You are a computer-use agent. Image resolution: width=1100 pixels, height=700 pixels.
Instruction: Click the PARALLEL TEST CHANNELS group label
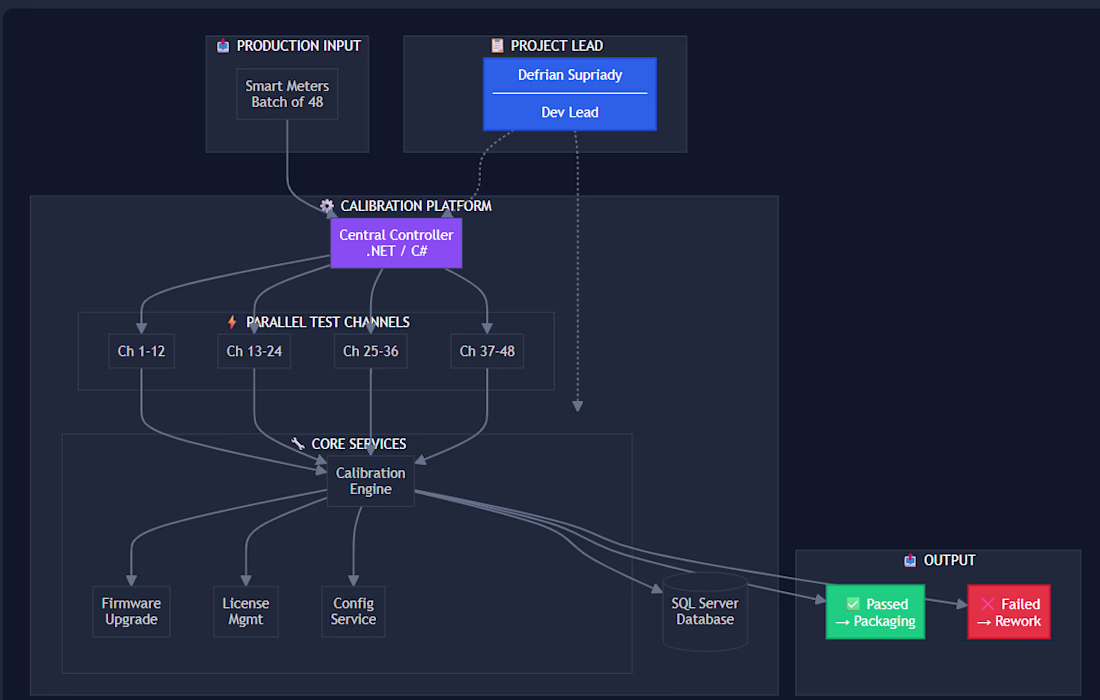(x=328, y=322)
